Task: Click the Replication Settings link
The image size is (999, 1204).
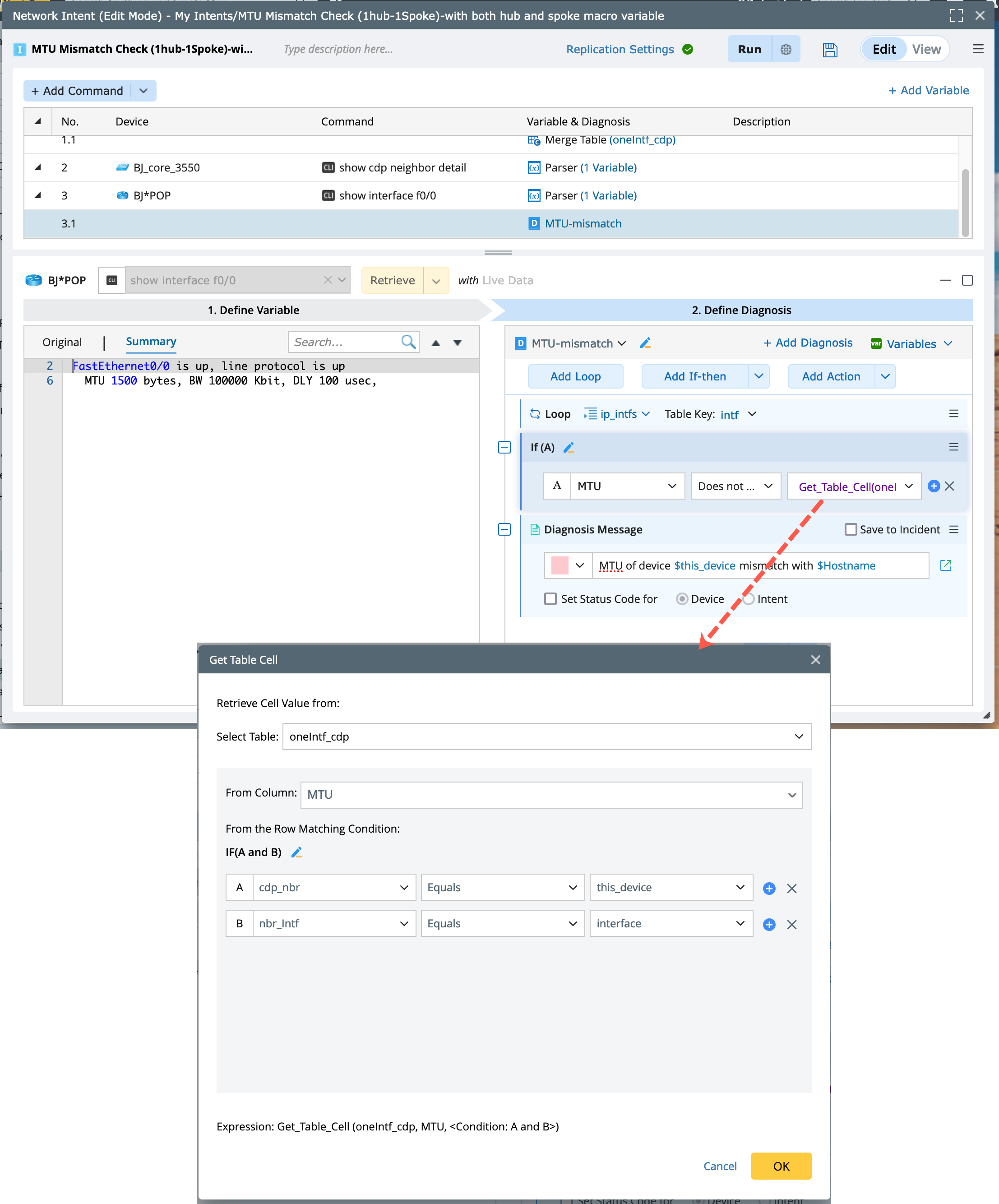Action: pyautogui.click(x=620, y=49)
